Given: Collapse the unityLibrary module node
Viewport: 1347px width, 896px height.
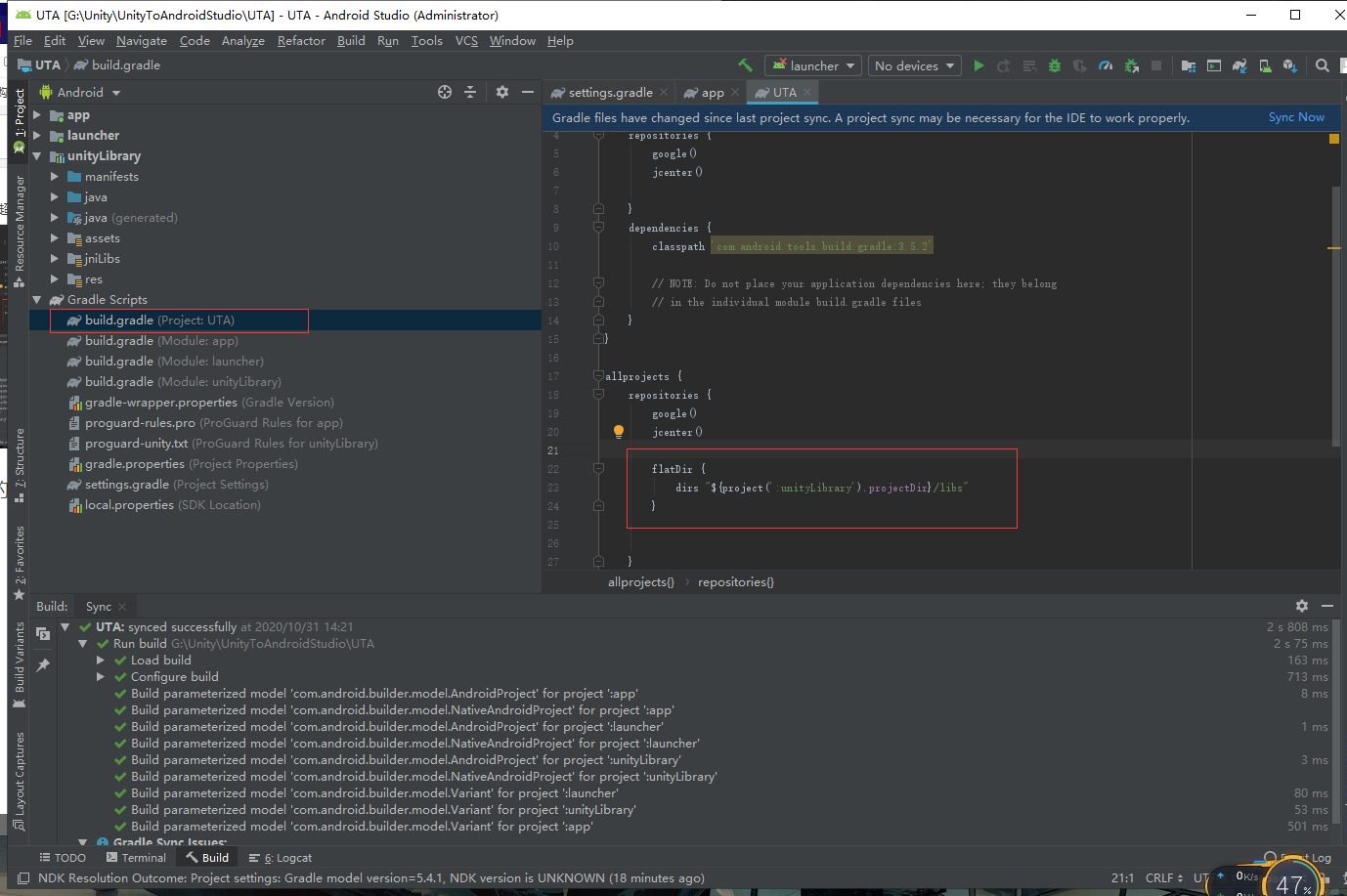Looking at the screenshot, I should 37,156.
